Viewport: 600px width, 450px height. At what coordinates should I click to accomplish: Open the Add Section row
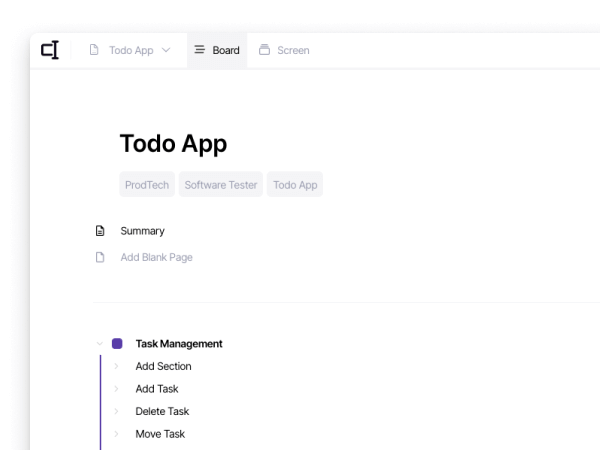tap(163, 366)
